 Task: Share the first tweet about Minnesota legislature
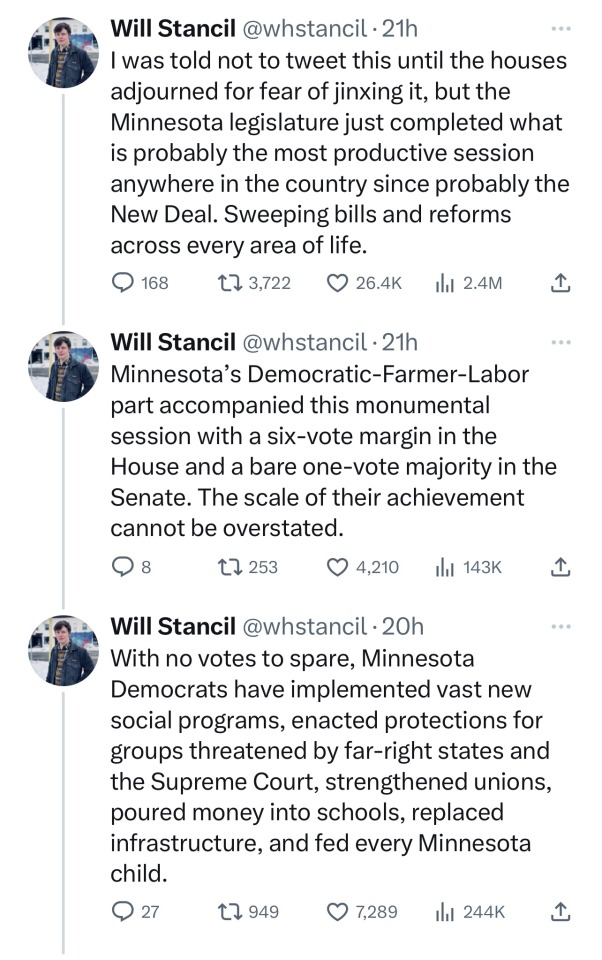(562, 283)
